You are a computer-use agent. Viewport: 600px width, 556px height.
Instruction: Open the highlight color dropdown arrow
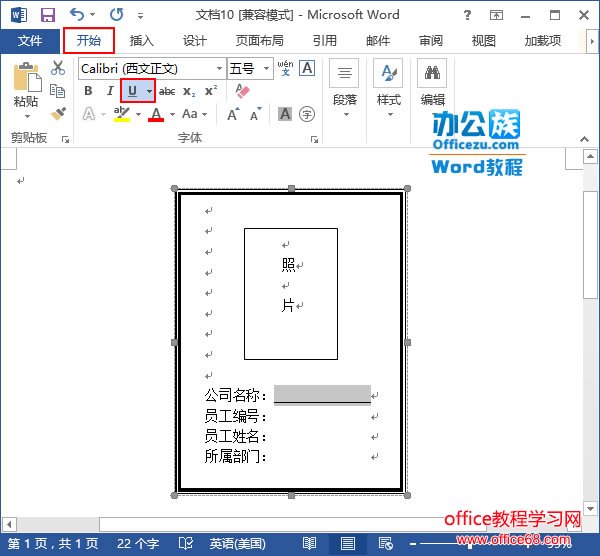point(139,114)
